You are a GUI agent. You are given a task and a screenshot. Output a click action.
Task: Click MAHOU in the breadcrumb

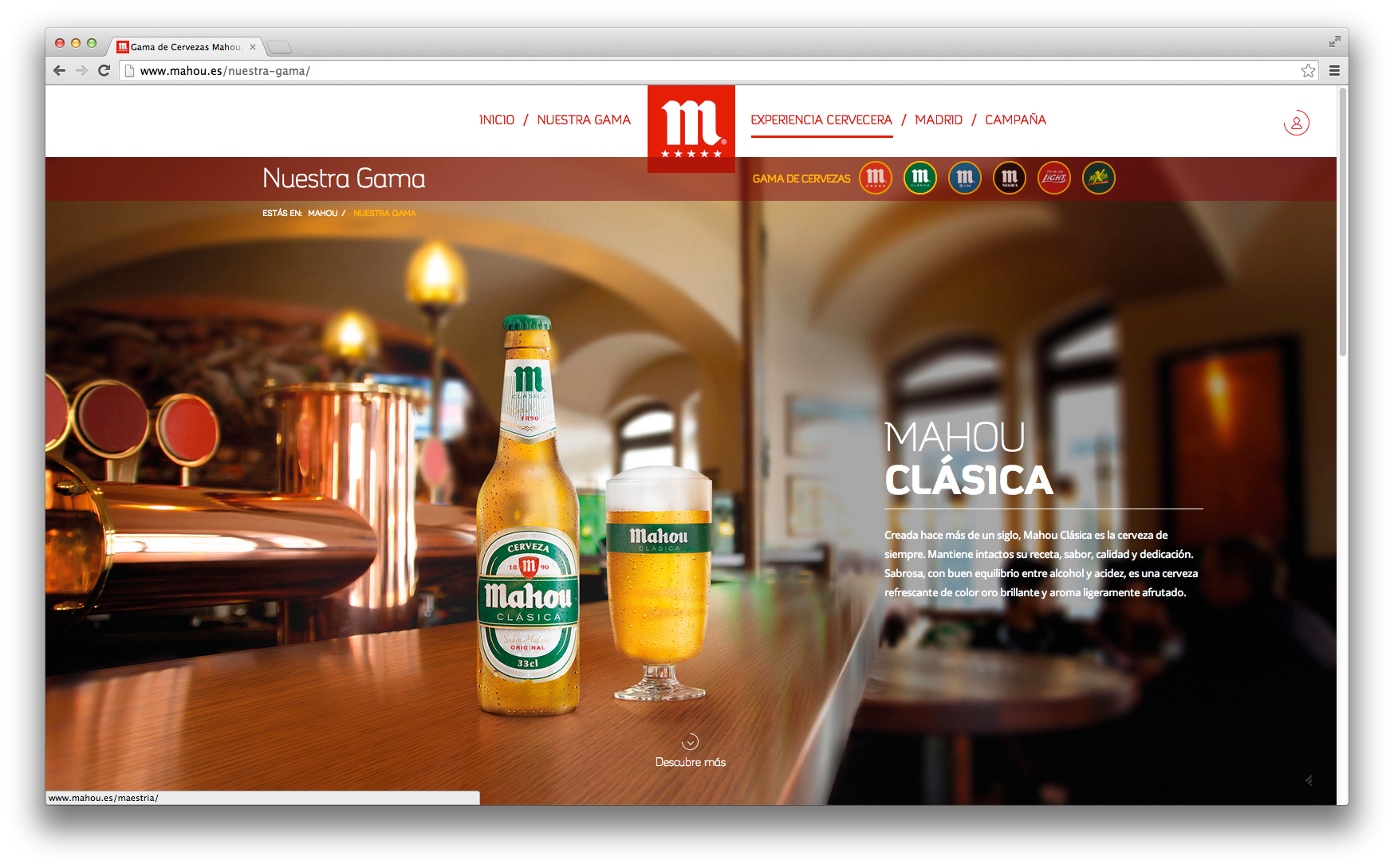pos(323,213)
